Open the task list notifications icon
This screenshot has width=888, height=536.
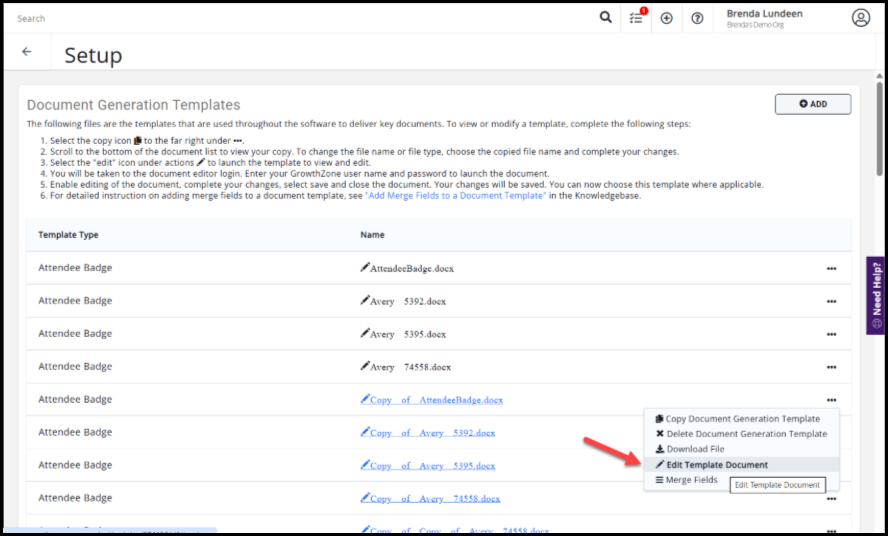pos(637,18)
